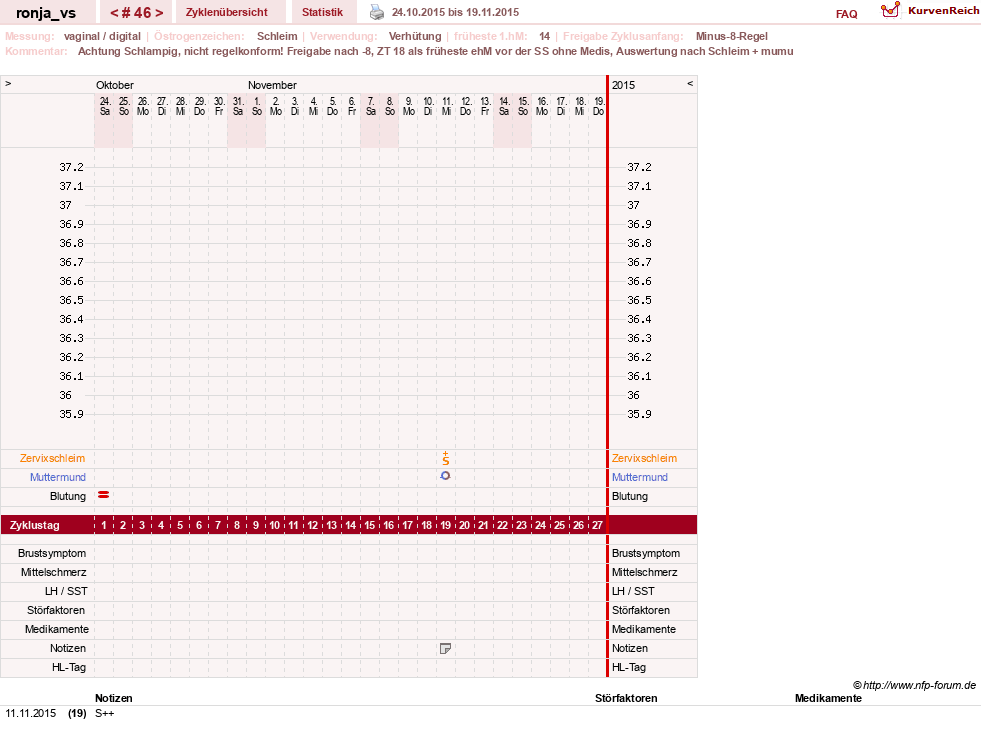Screen dimensions: 981x737
Task: Click the 37.2 temperature label on left
Action: pos(71,167)
